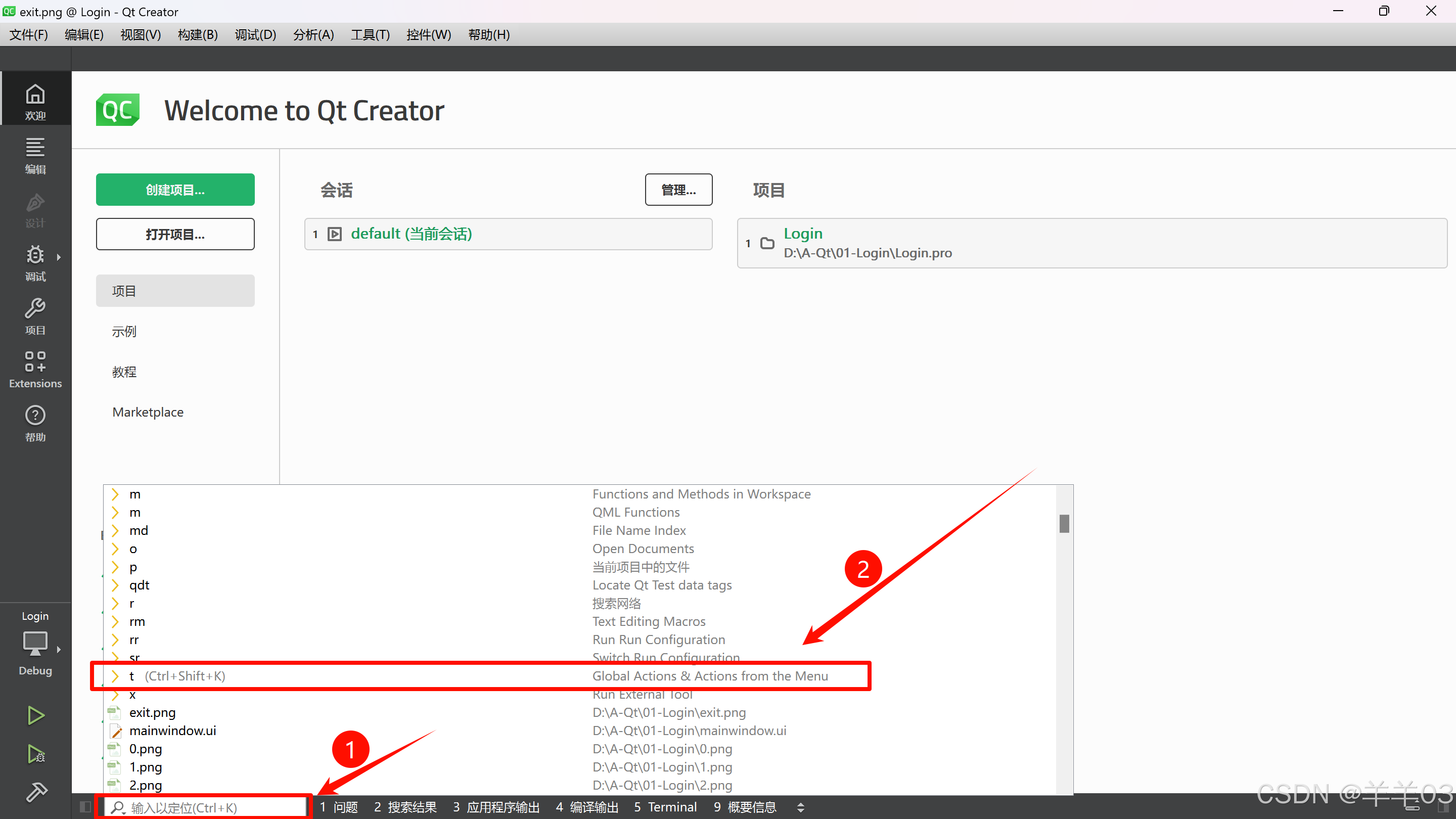Toggle the left sidebar visibility button

[x=85, y=806]
